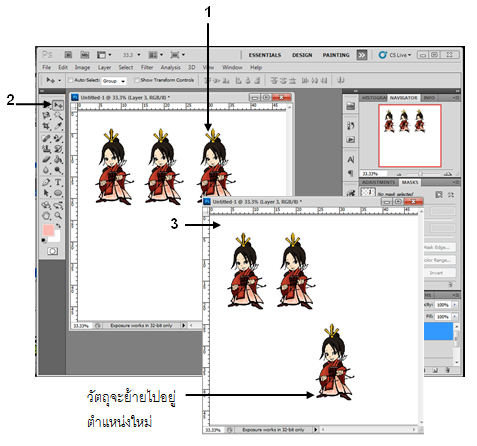Select the Brush tool

tap(58, 138)
